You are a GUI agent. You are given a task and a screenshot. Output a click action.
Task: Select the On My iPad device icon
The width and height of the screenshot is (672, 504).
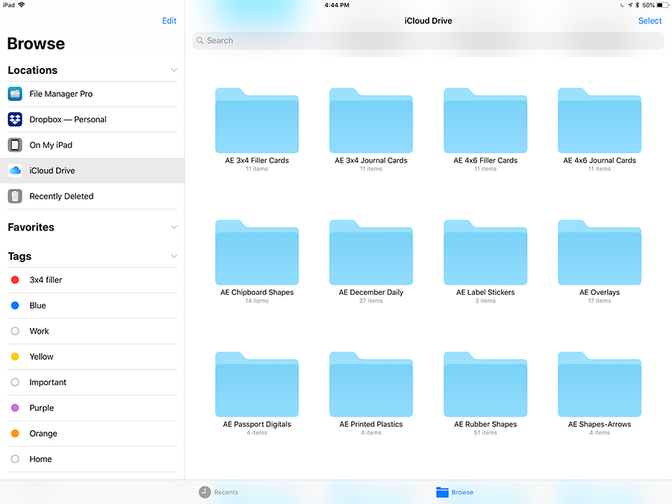pyautogui.click(x=15, y=145)
